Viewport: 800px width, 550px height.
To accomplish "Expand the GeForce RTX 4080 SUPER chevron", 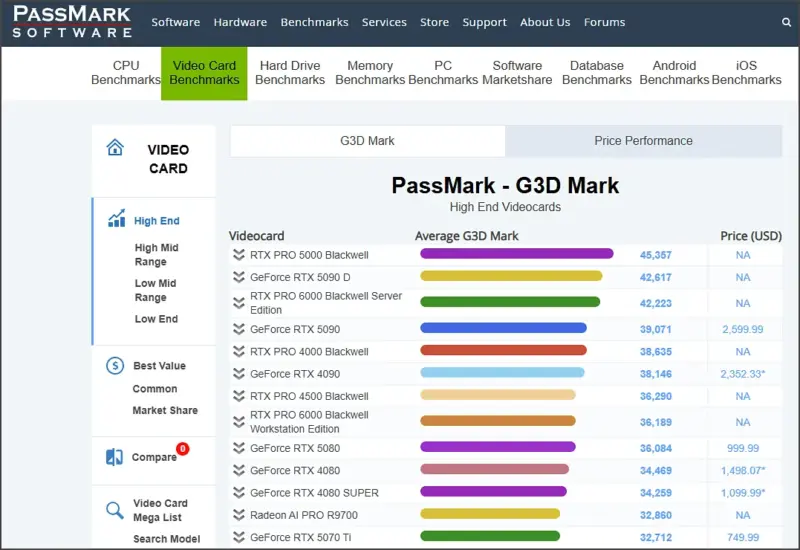I will click(239, 492).
